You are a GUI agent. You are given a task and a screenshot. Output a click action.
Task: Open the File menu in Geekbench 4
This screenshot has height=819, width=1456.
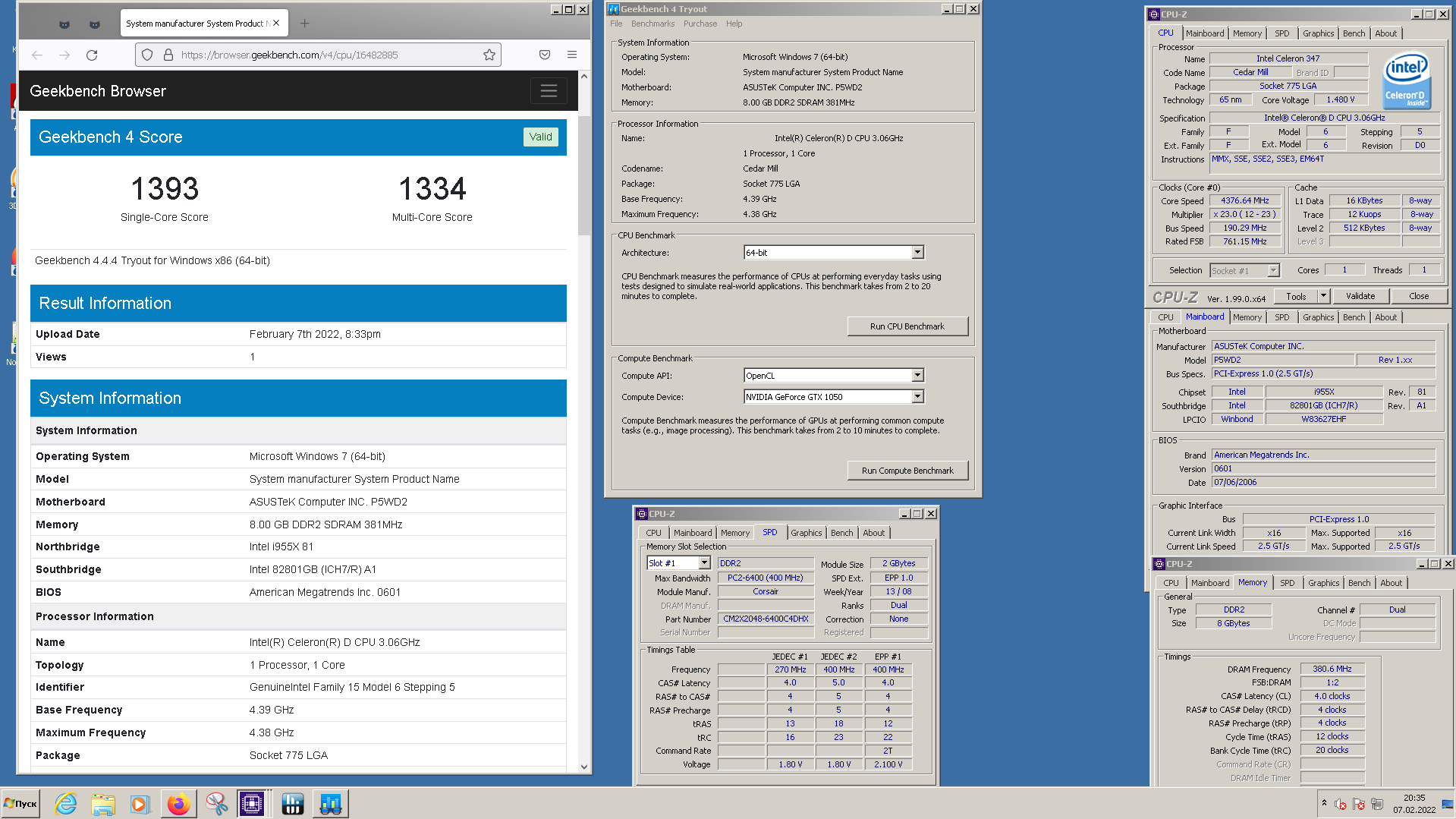click(x=616, y=24)
